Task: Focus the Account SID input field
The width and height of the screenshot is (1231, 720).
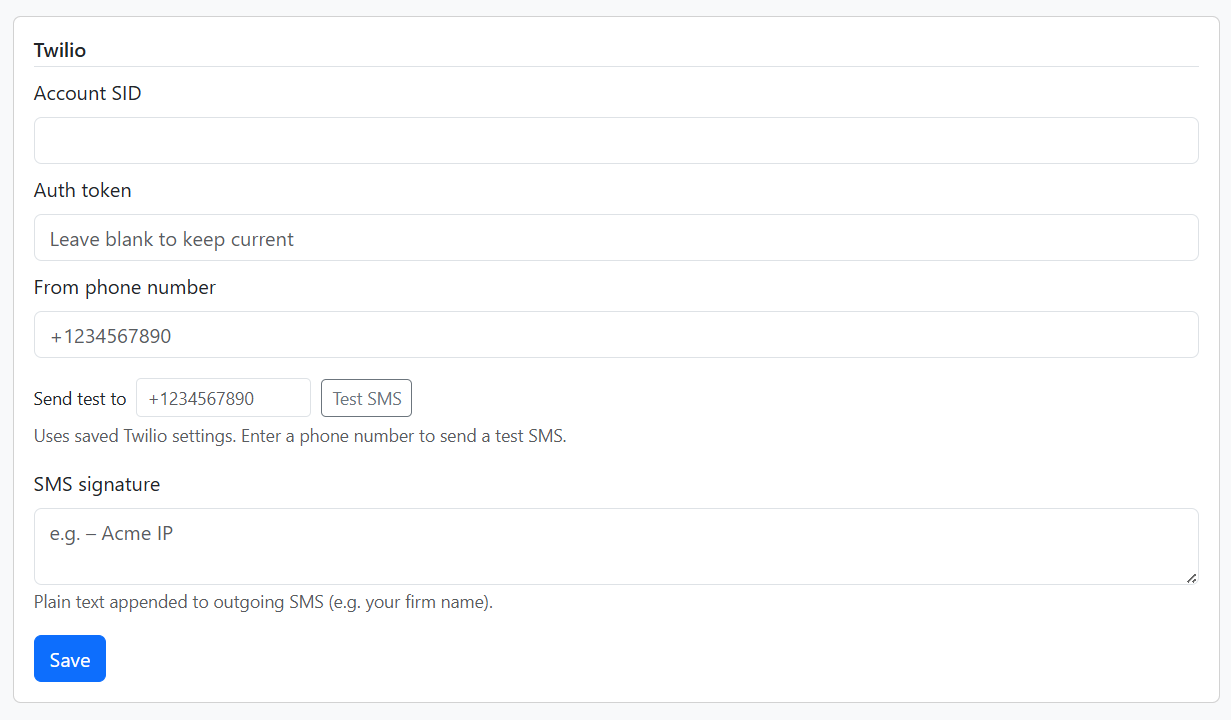Action: [x=616, y=140]
